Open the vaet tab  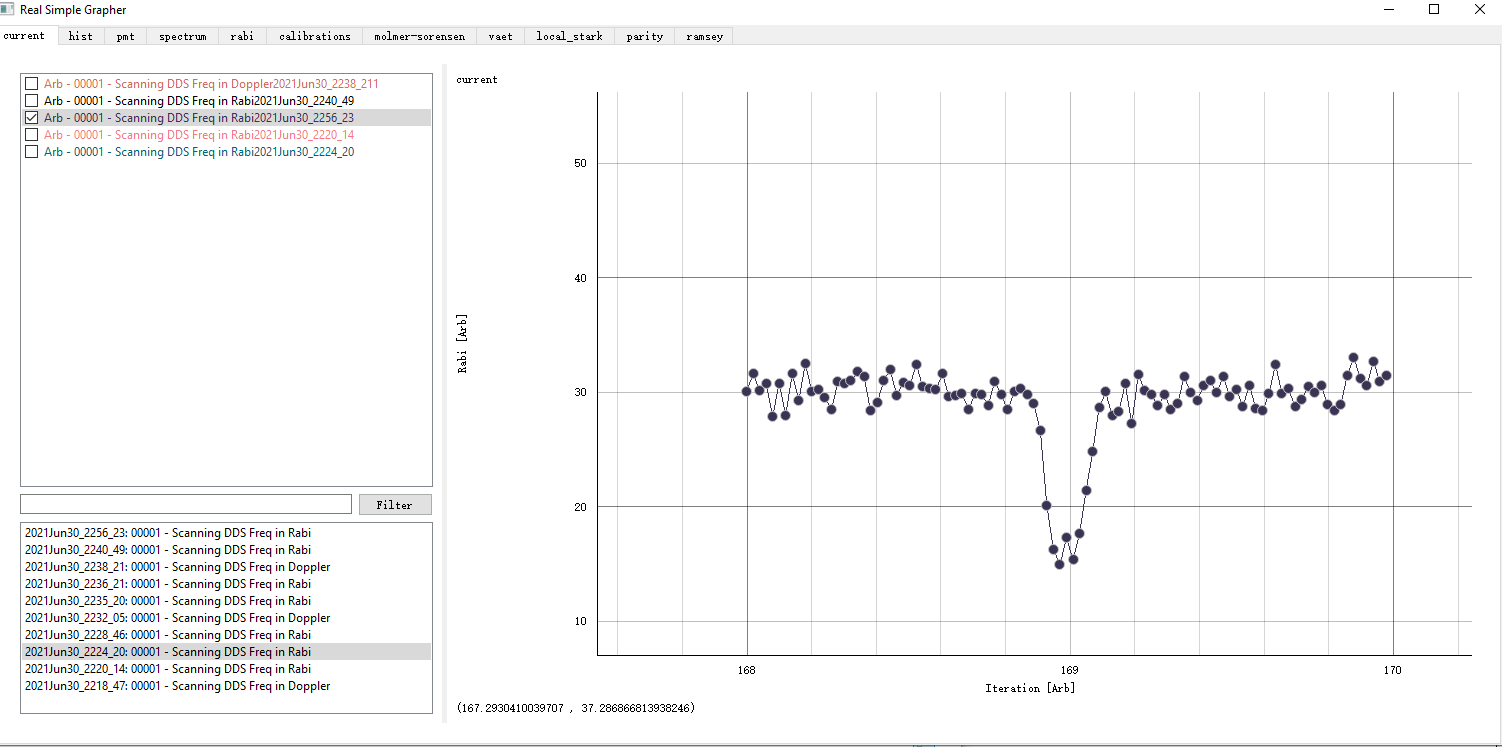pyautogui.click(x=500, y=36)
